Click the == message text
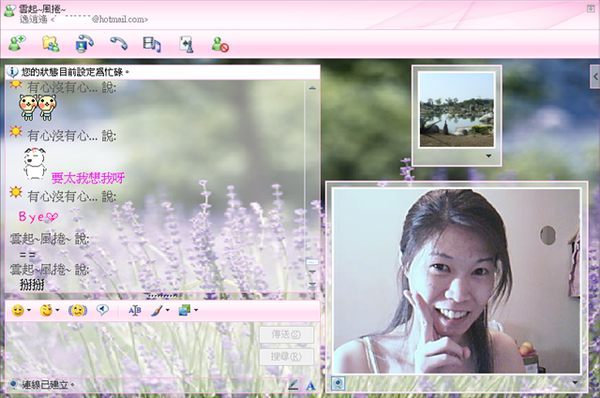This screenshot has height=398, width=600. click(27, 254)
